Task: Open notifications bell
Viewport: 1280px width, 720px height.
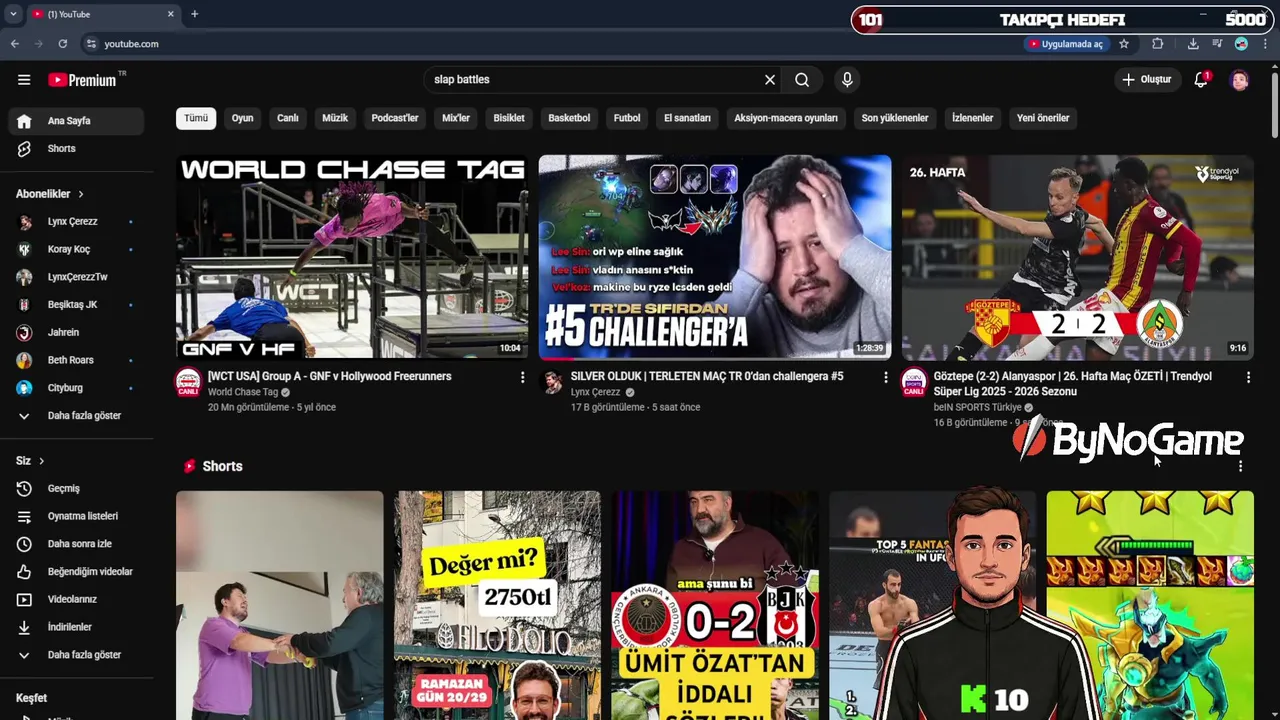Action: pos(1201,80)
